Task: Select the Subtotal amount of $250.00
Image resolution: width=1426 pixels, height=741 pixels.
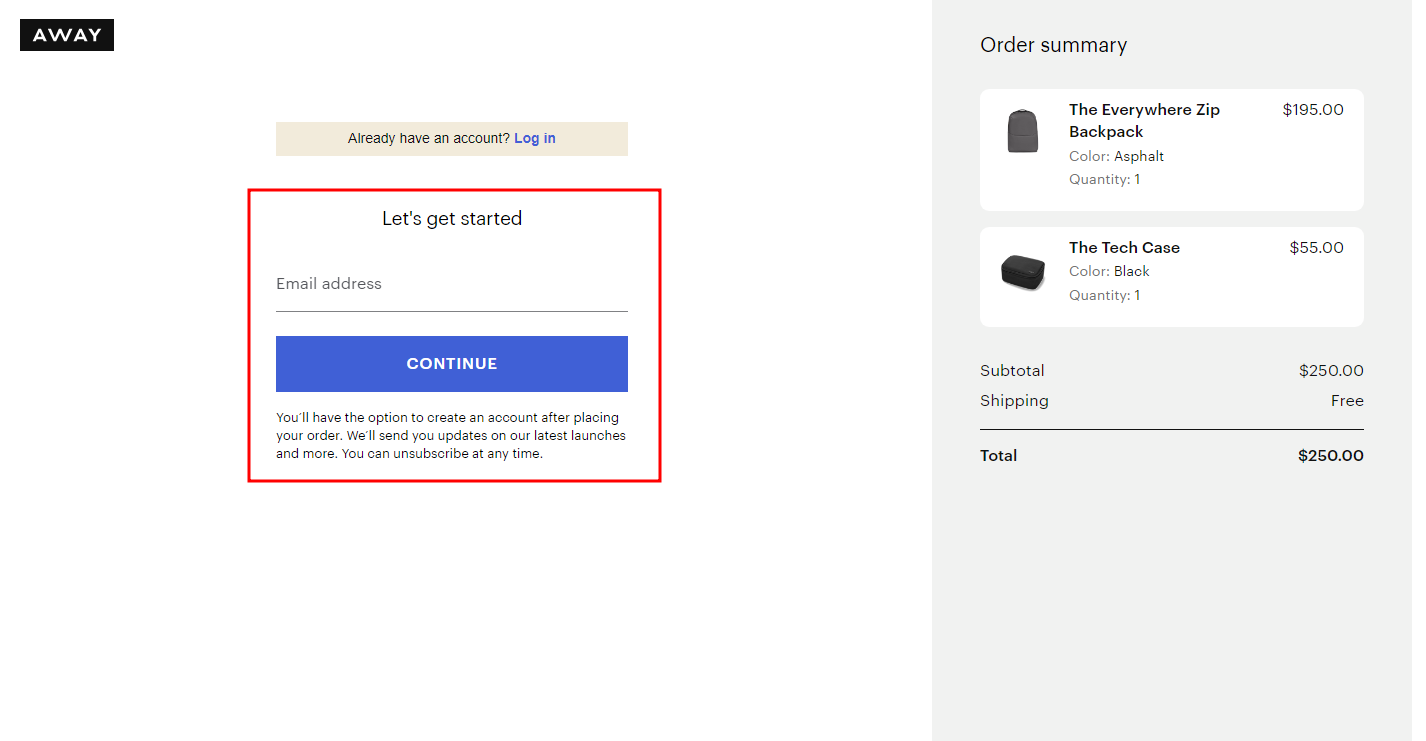Action: 1331,370
